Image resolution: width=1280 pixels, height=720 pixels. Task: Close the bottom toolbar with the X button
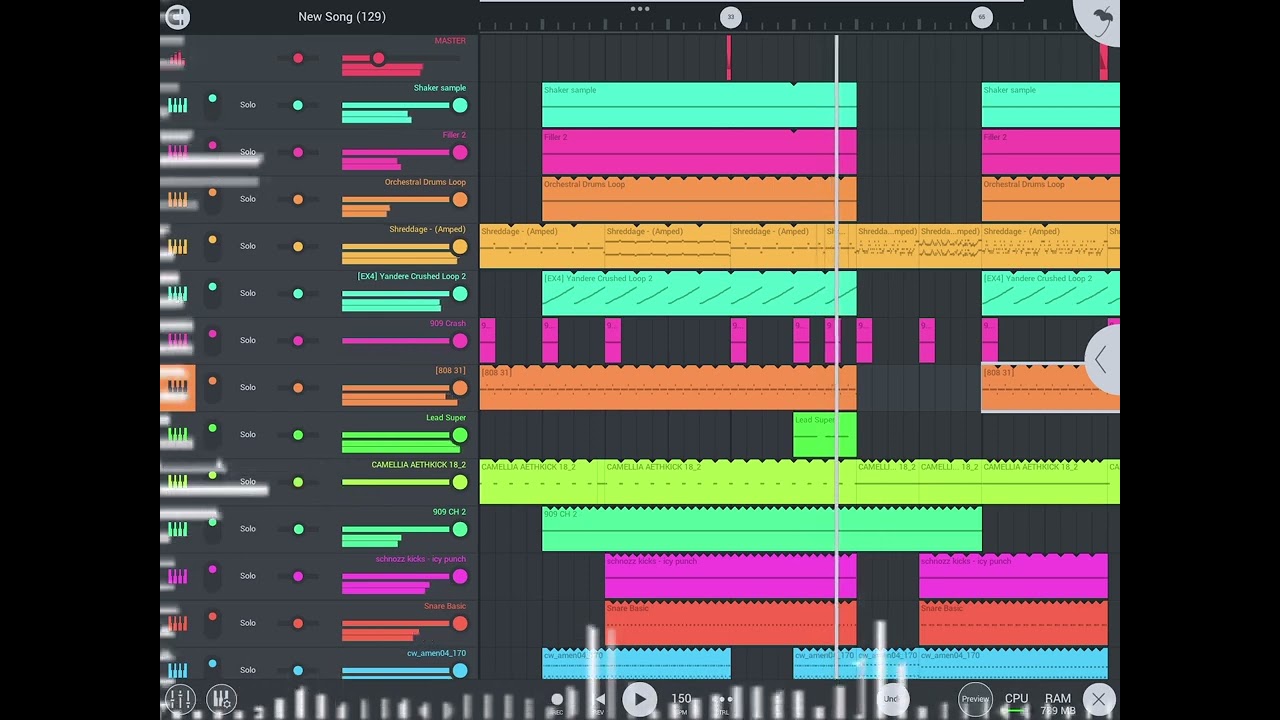[x=1098, y=699]
